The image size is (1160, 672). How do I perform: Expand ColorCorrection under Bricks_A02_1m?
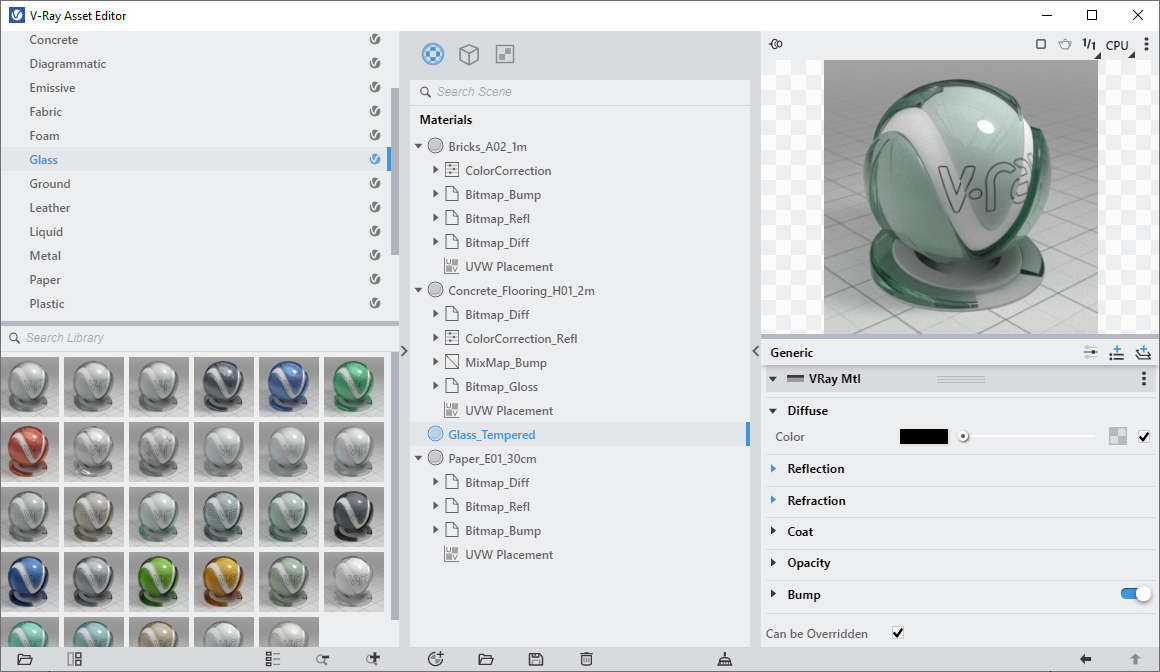[x=436, y=170]
